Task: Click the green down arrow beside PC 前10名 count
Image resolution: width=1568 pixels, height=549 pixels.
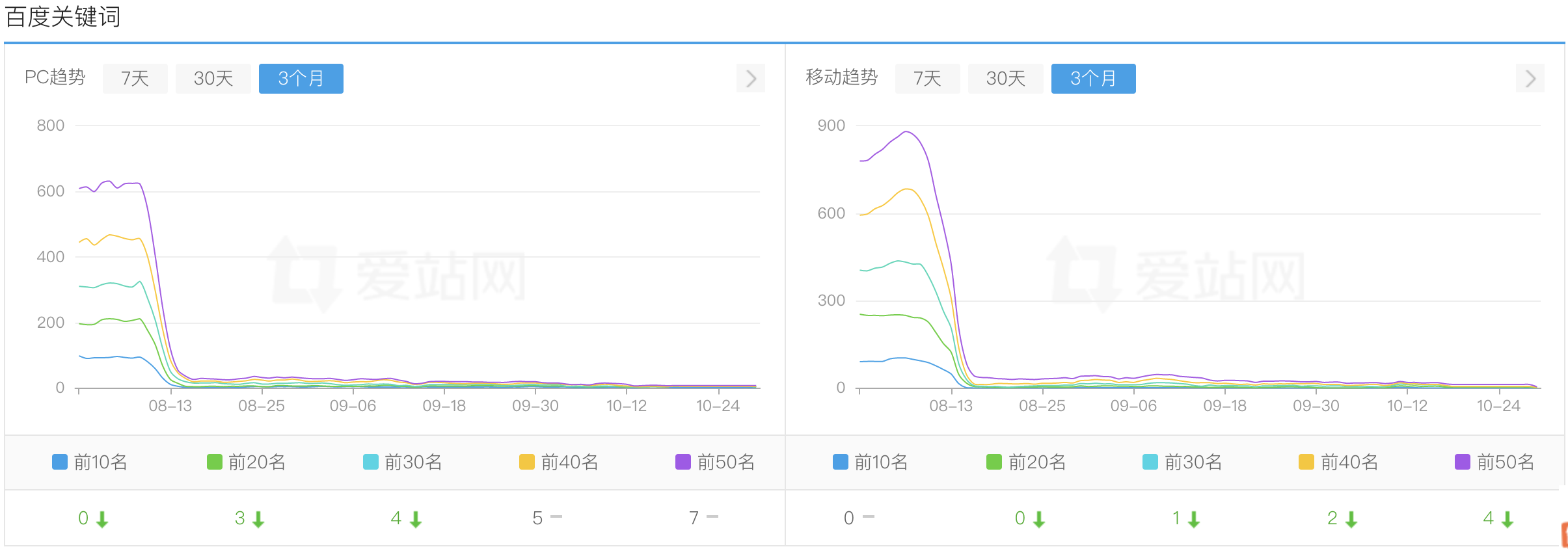Action: (102, 519)
